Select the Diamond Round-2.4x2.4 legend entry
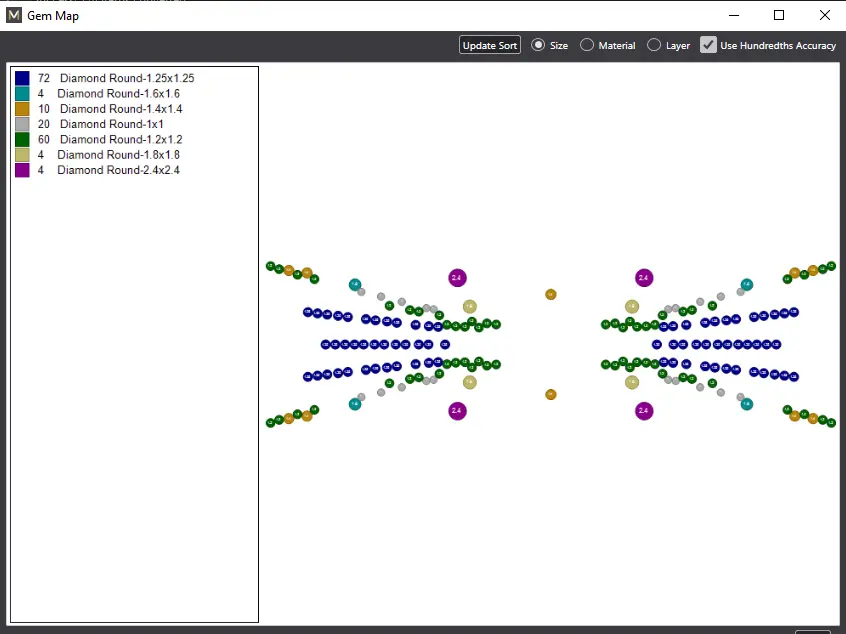This screenshot has width=846, height=634. tap(118, 170)
